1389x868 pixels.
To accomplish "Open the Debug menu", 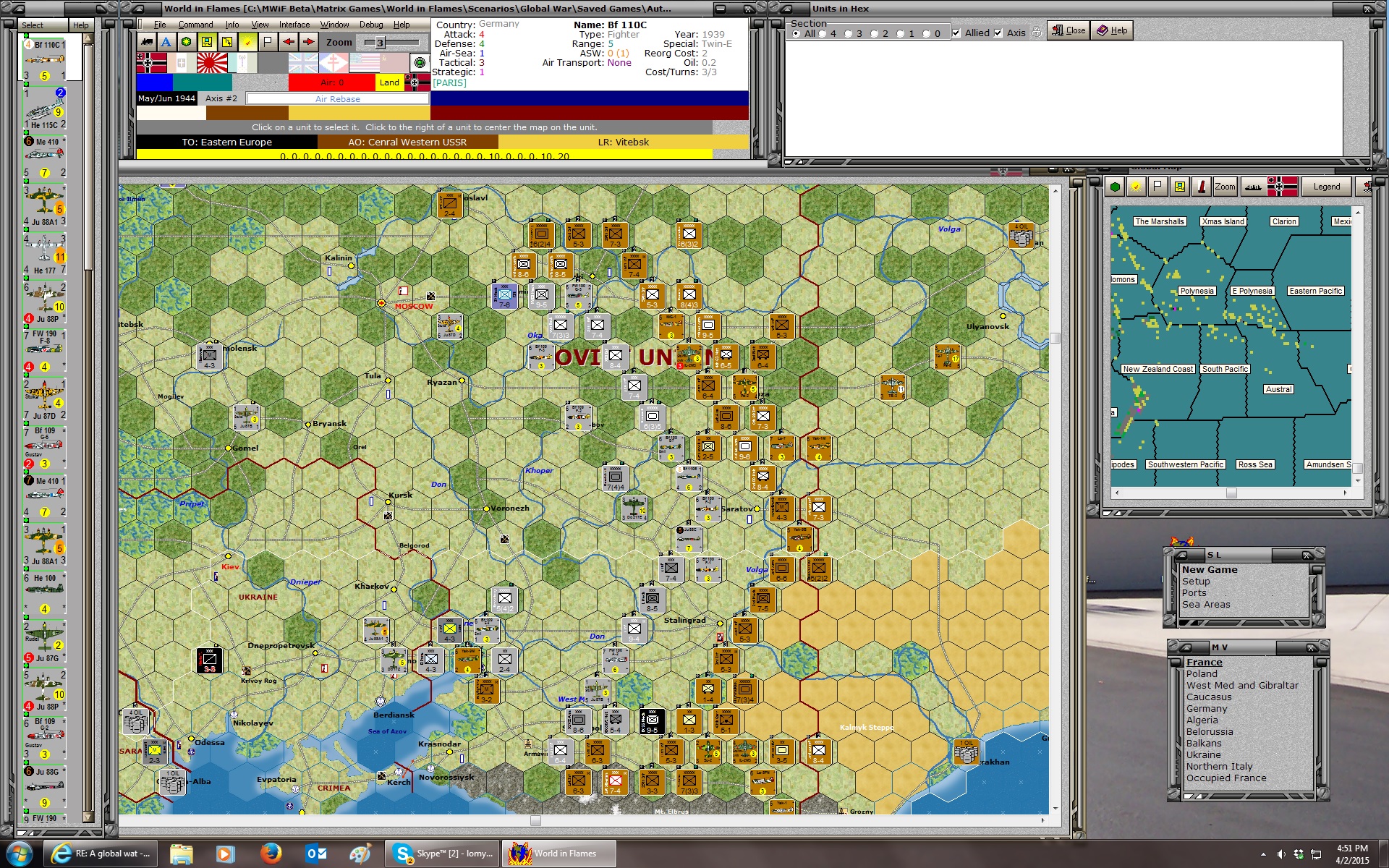I will tap(371, 25).
